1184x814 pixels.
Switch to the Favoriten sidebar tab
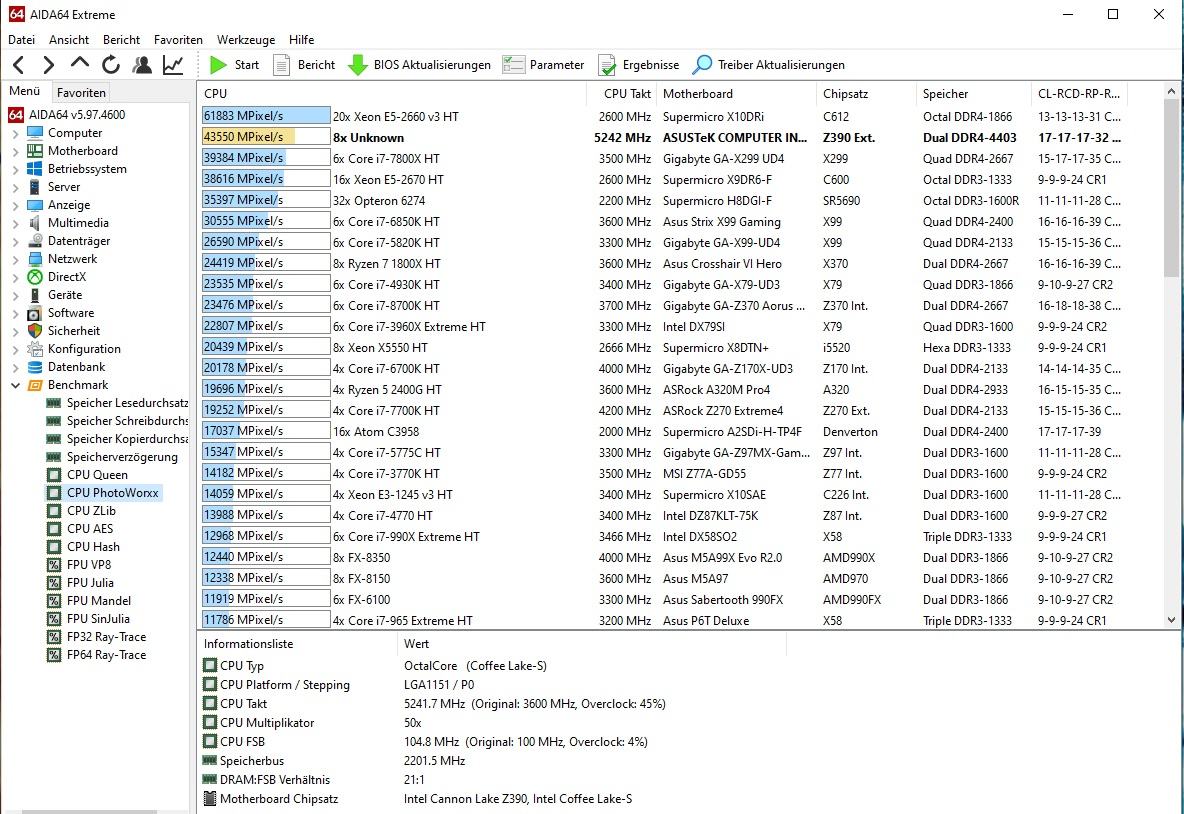click(81, 92)
